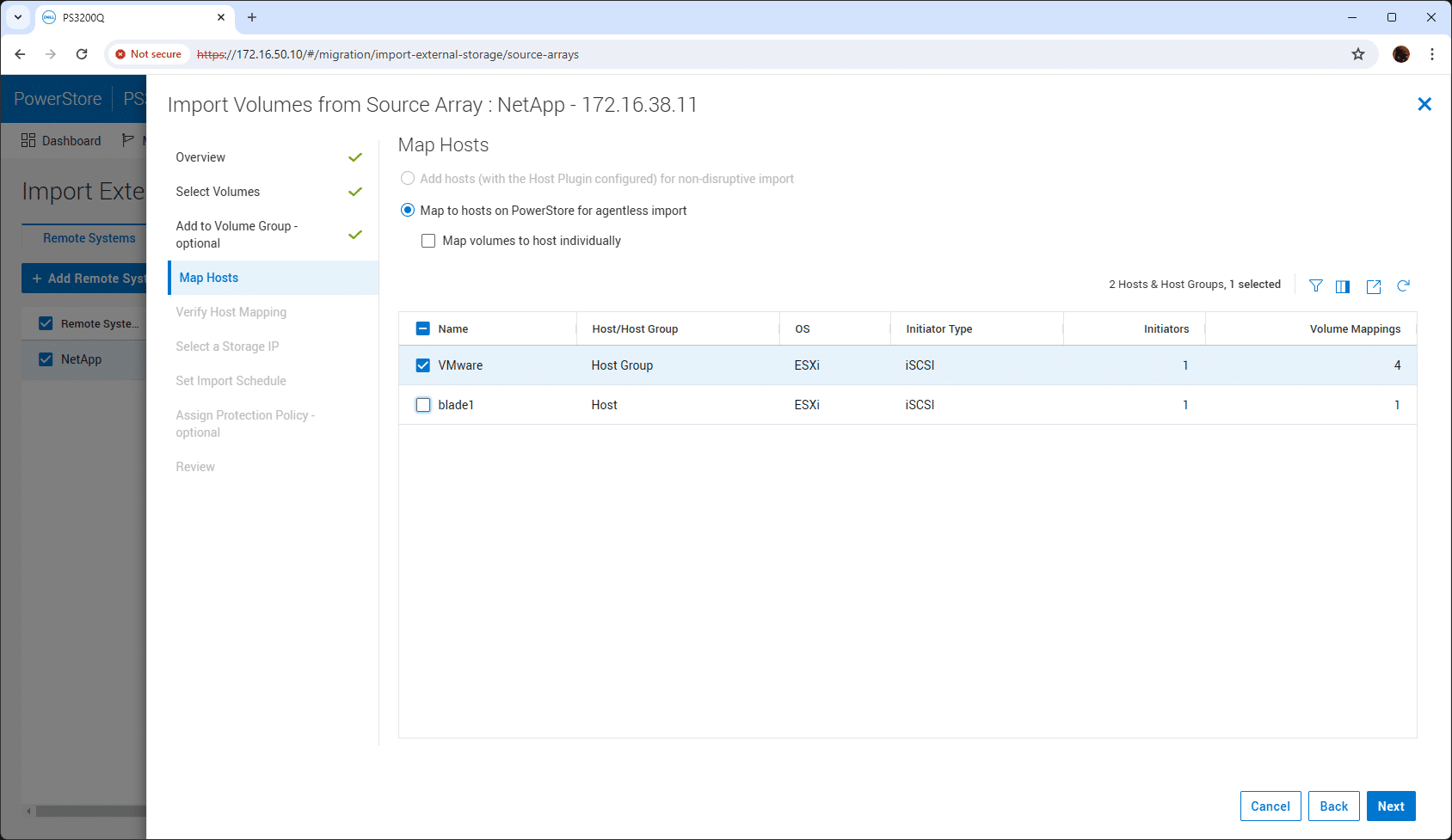The image size is (1452, 840).
Task: Select the Map Hosts step
Action: (x=273, y=278)
